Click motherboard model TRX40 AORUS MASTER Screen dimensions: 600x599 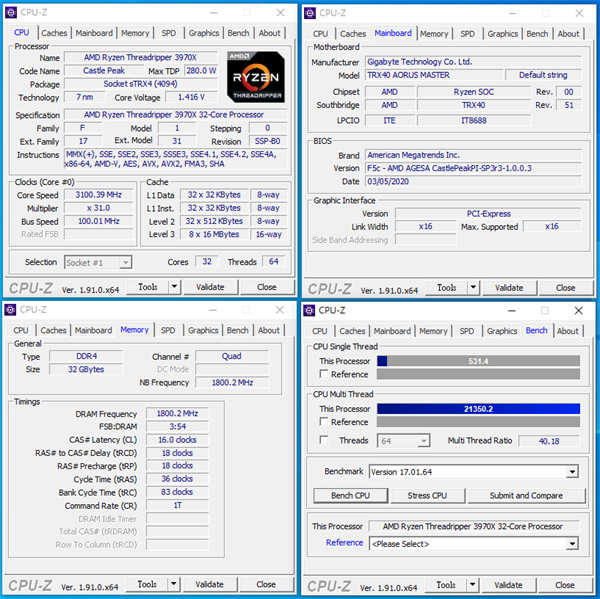[434, 75]
